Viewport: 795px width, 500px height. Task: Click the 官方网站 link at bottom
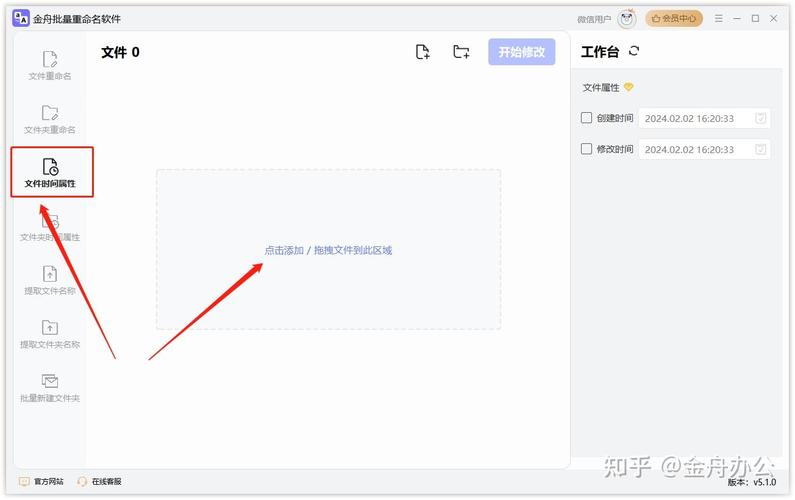click(42, 481)
